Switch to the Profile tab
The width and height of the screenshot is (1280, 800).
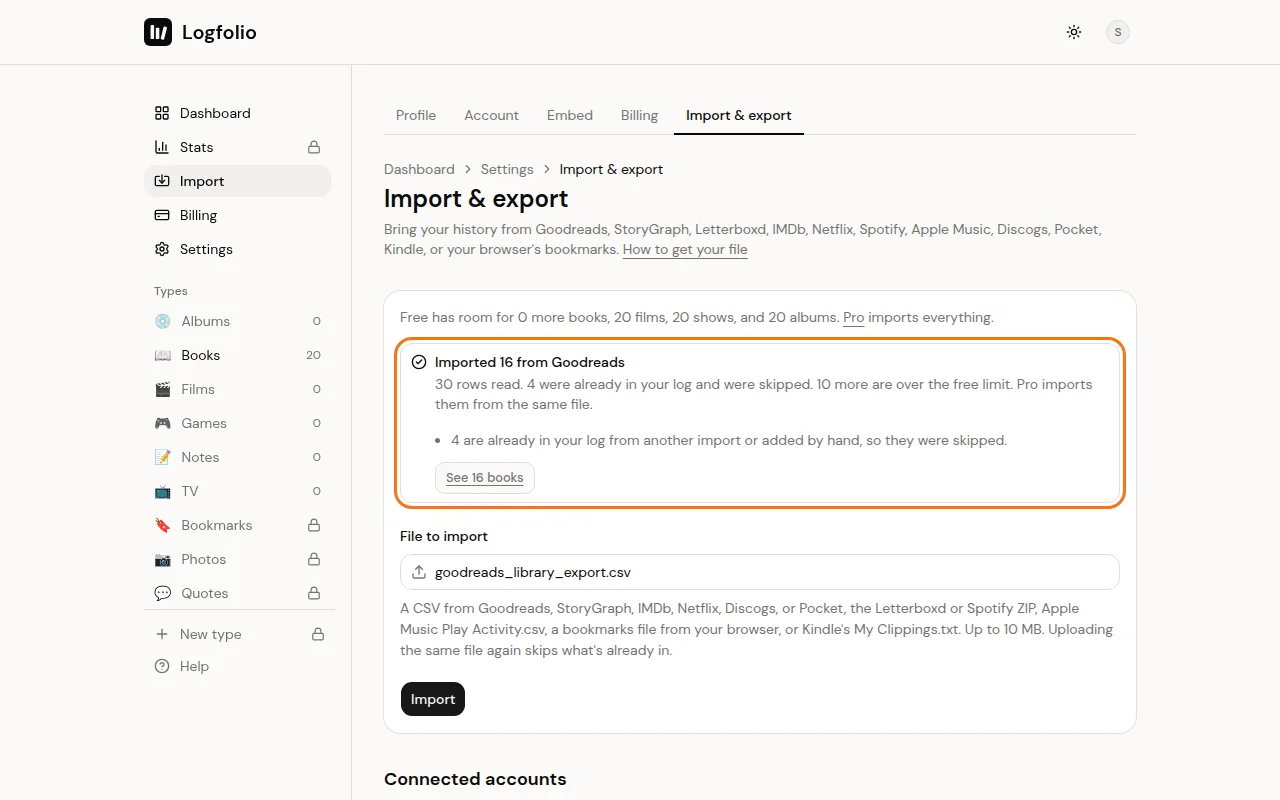(416, 115)
